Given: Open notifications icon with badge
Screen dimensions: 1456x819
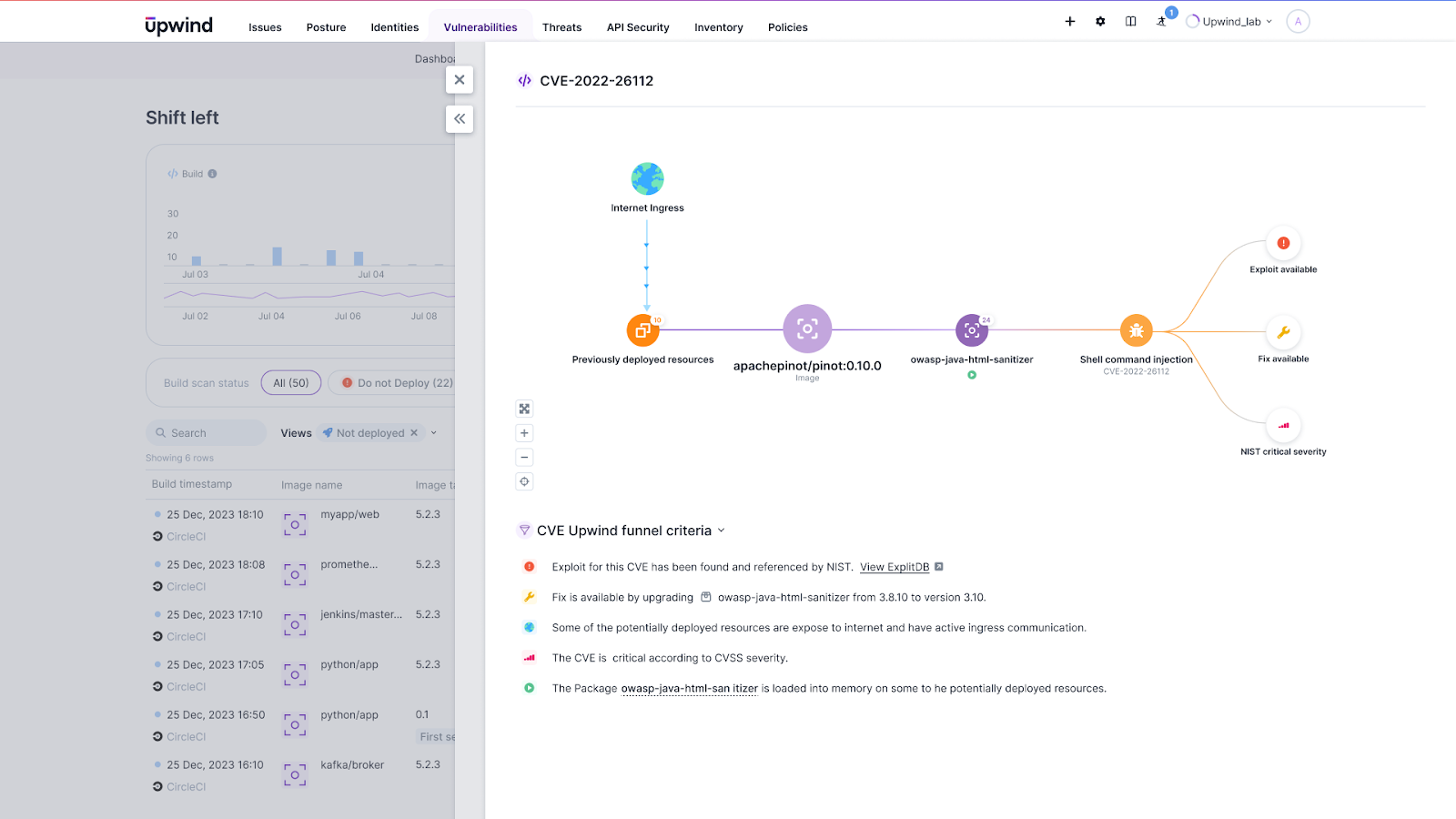Looking at the screenshot, I should [1162, 20].
